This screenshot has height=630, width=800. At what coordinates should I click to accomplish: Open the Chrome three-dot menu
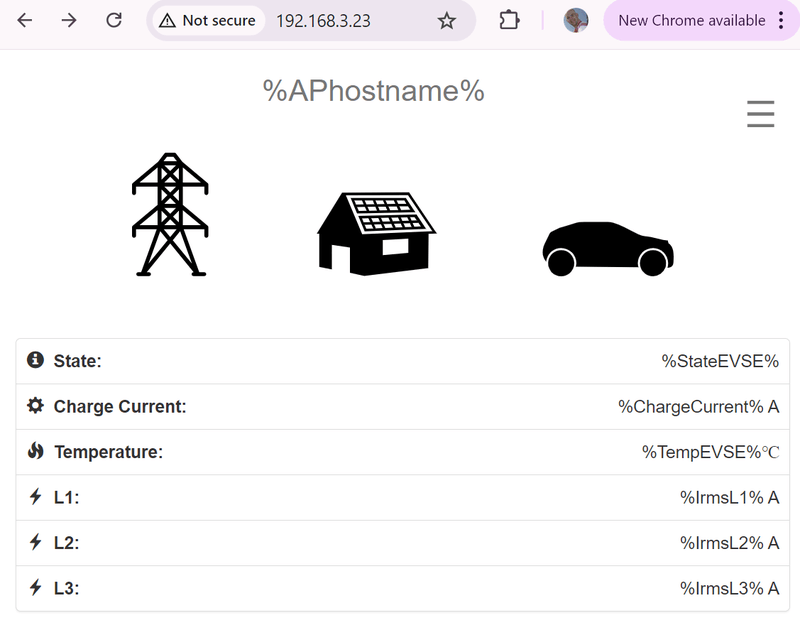click(781, 20)
